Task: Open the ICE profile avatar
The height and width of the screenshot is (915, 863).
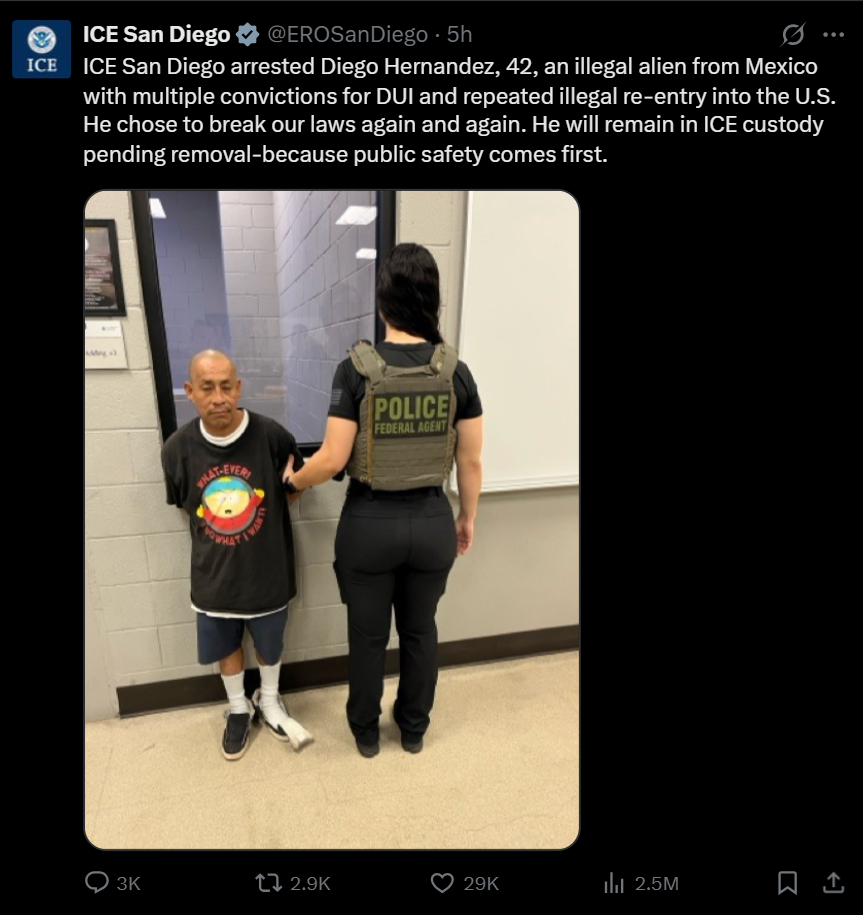Action: pyautogui.click(x=41, y=49)
